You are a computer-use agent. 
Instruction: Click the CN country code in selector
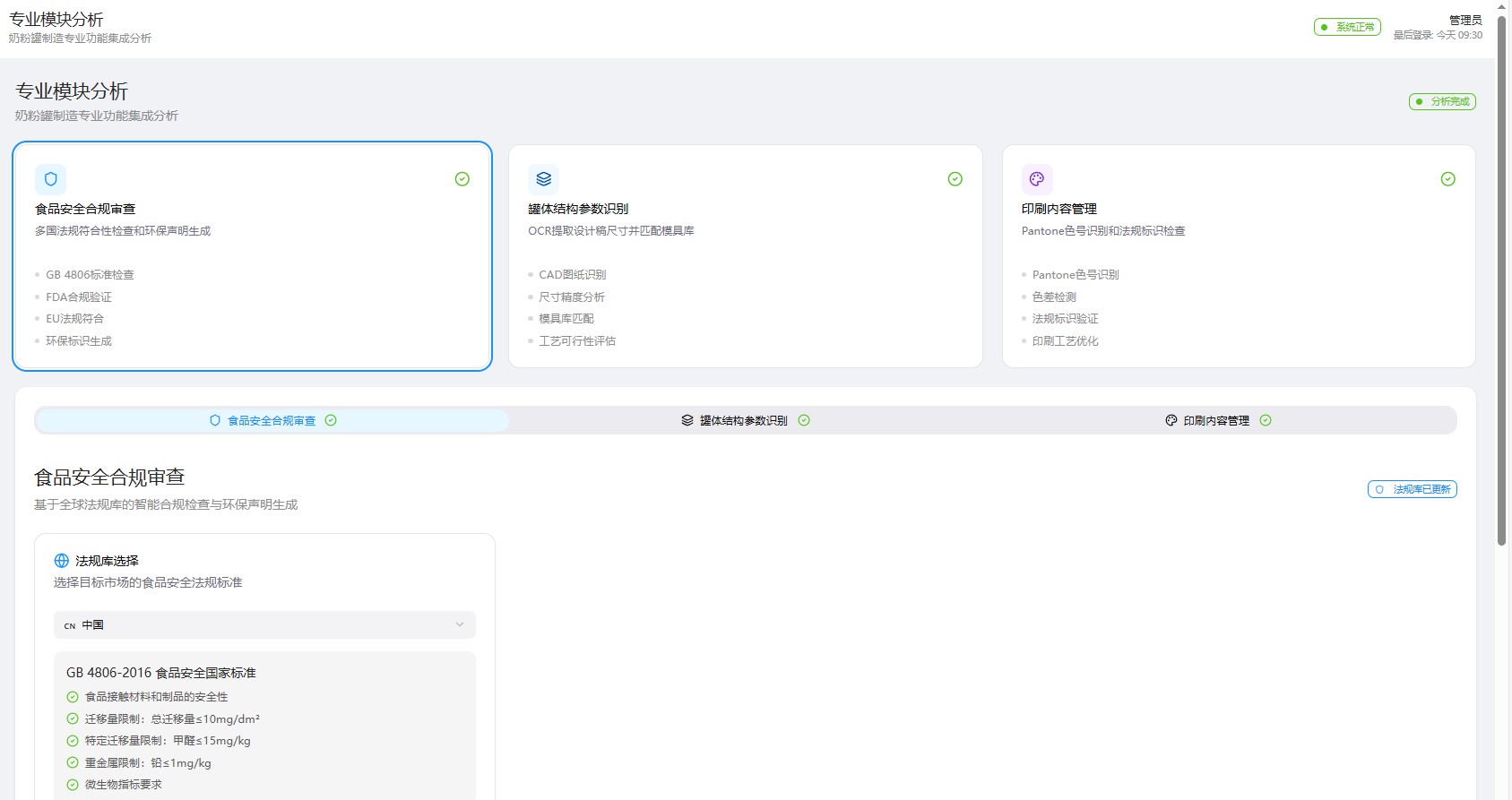click(x=70, y=626)
